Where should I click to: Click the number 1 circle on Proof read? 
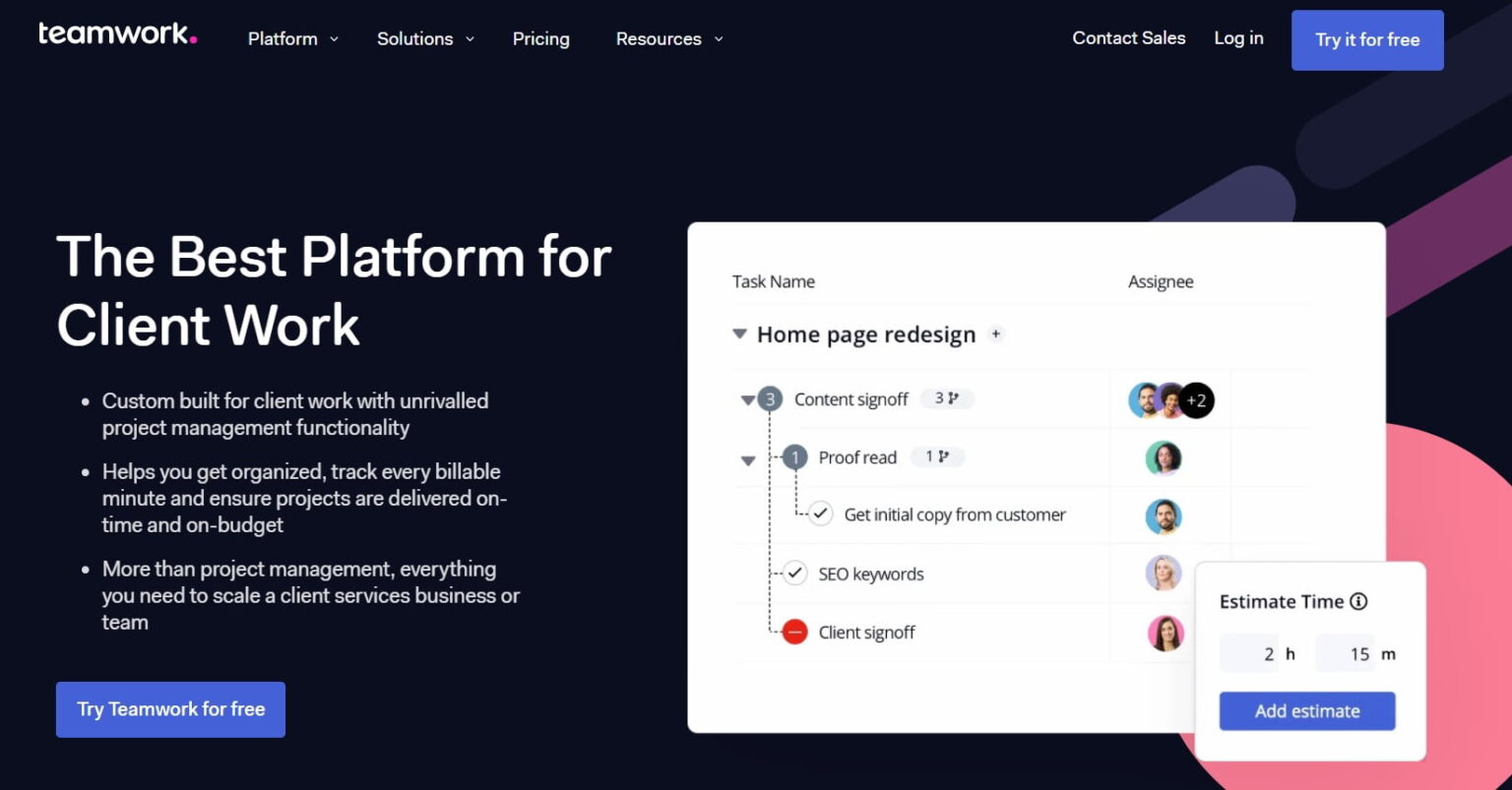tap(794, 457)
